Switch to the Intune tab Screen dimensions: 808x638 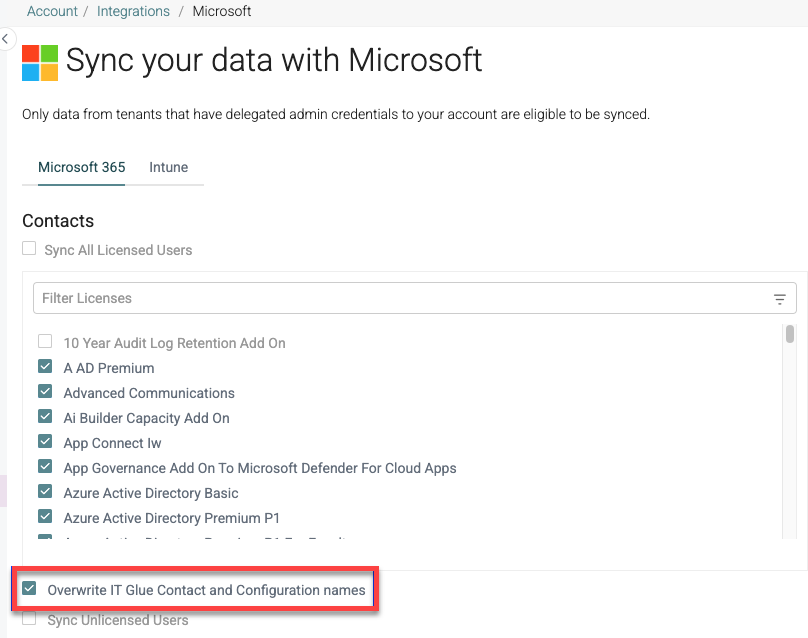click(x=168, y=167)
